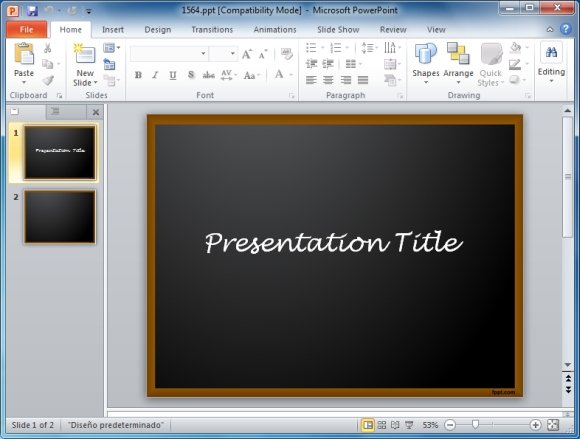Center the text alignment
Image resolution: width=580 pixels, height=439 pixels.
coord(328,80)
